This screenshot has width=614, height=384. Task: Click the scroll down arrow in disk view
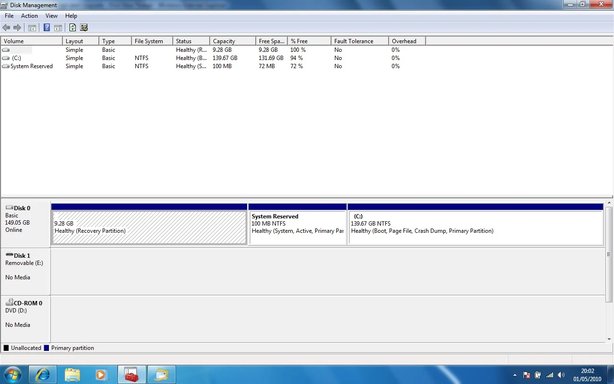click(x=609, y=339)
